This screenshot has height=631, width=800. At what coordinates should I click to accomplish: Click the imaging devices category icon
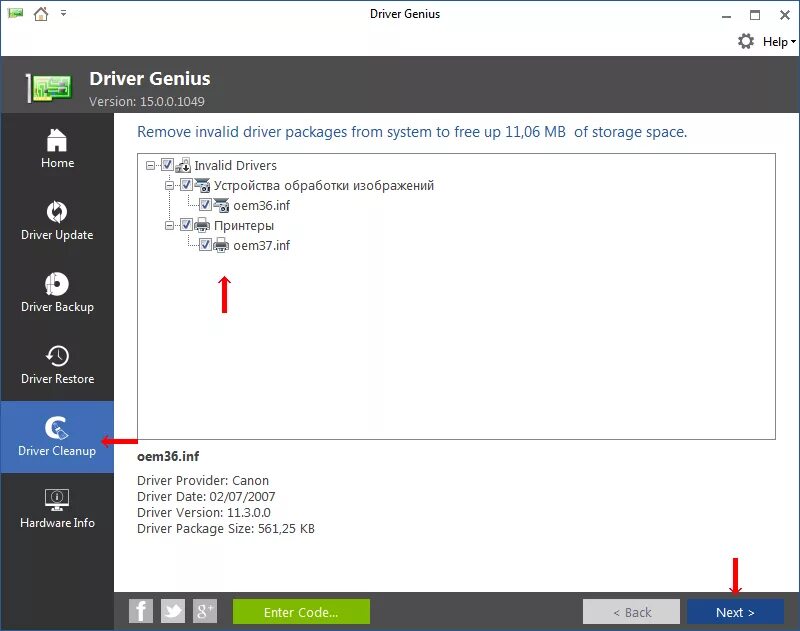202,185
